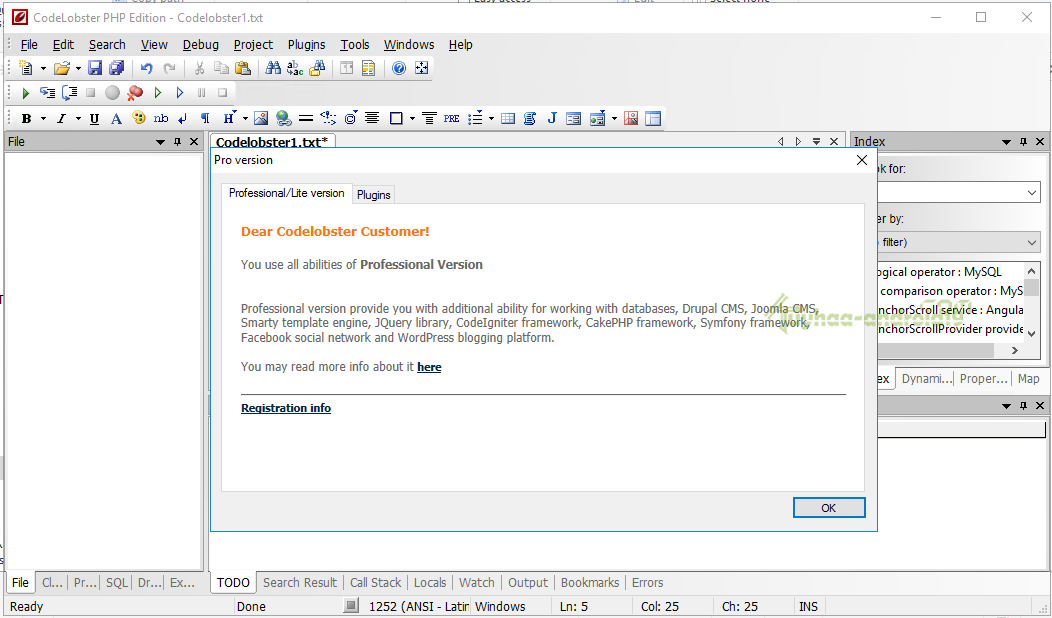Expand Heading H dropdown arrow
Image resolution: width=1052 pixels, height=618 pixels.
click(245, 119)
